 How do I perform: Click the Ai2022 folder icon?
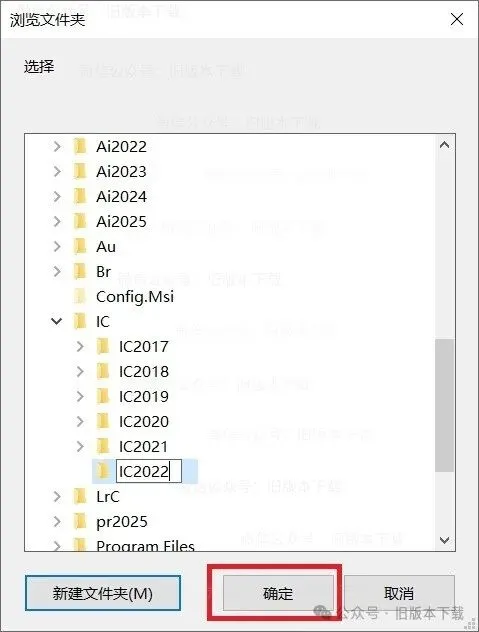[80, 146]
